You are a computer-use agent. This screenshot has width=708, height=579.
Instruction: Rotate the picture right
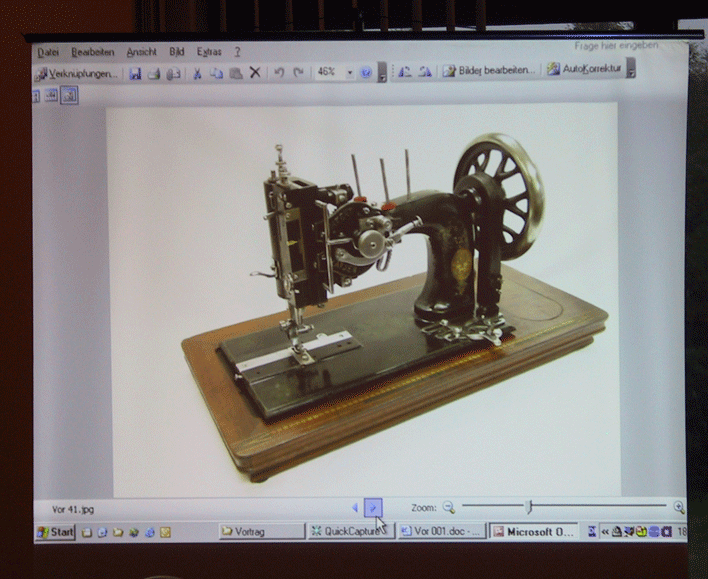point(425,71)
